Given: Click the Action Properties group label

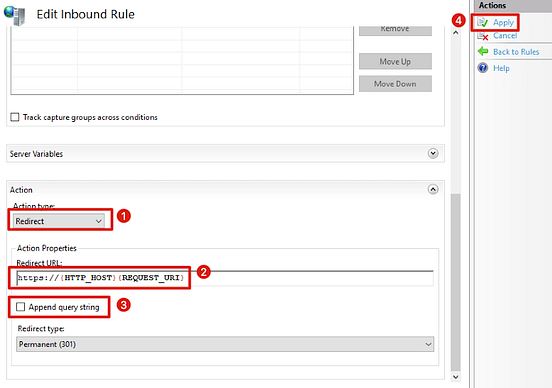Looking at the screenshot, I should click(x=47, y=248).
